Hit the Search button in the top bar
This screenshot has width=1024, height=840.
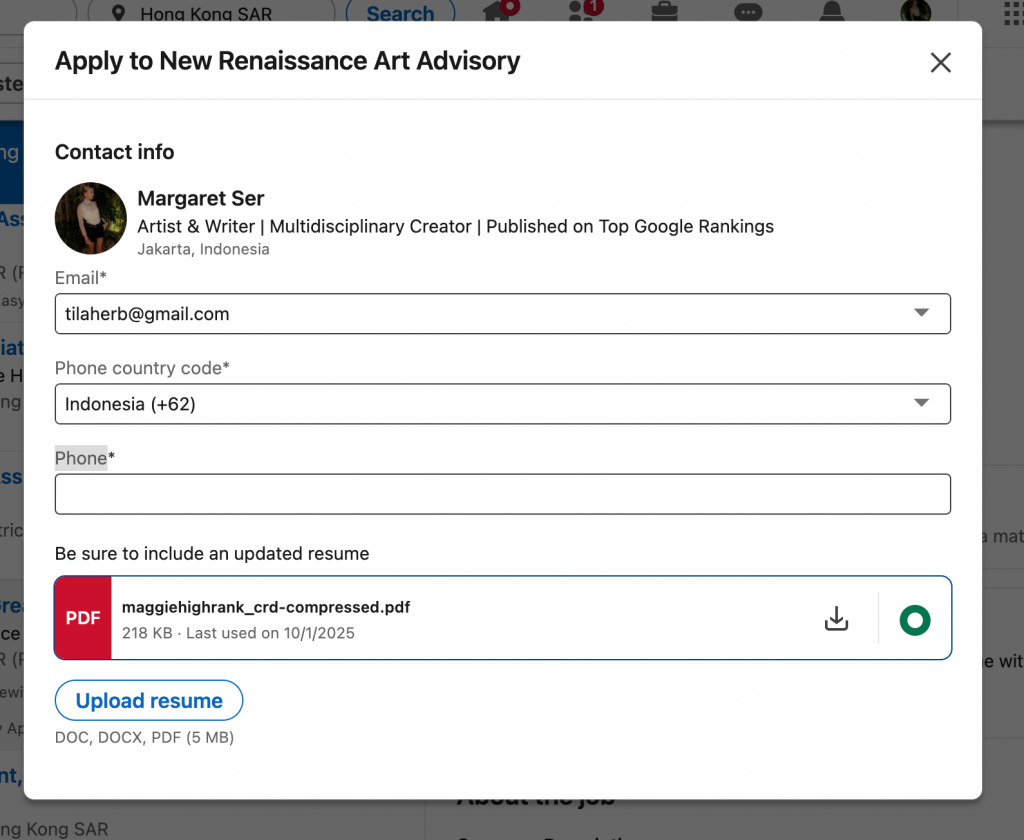tap(400, 13)
